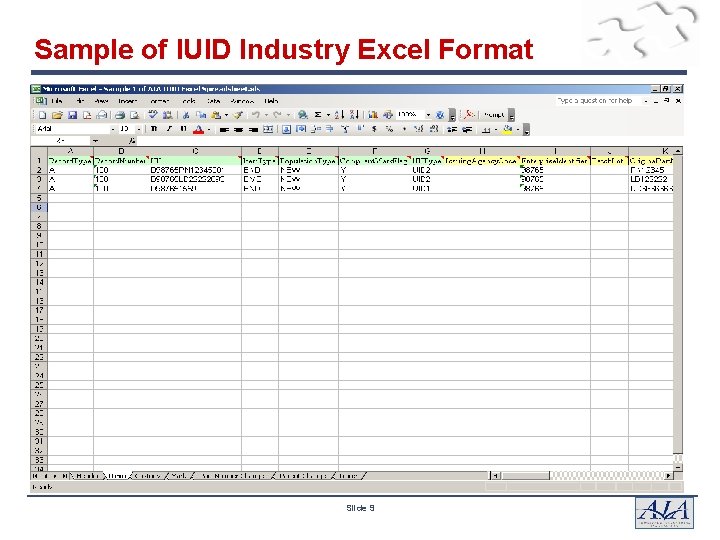Click the AutoSum sigma icon

click(318, 115)
